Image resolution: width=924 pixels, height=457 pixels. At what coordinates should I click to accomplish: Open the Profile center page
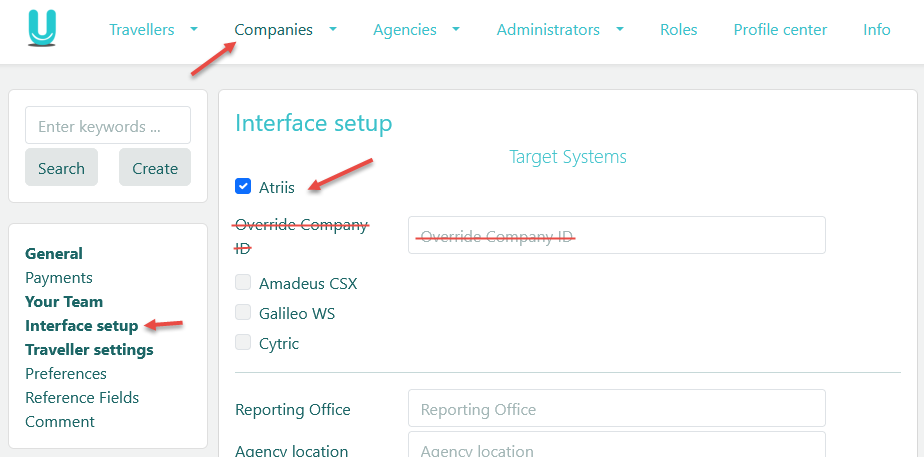[780, 30]
